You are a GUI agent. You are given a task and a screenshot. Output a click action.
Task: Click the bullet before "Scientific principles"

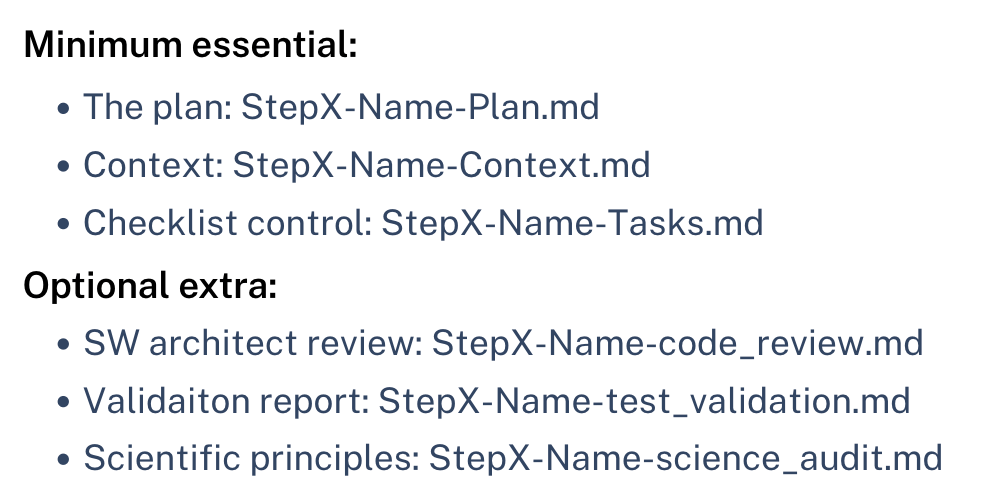63,460
